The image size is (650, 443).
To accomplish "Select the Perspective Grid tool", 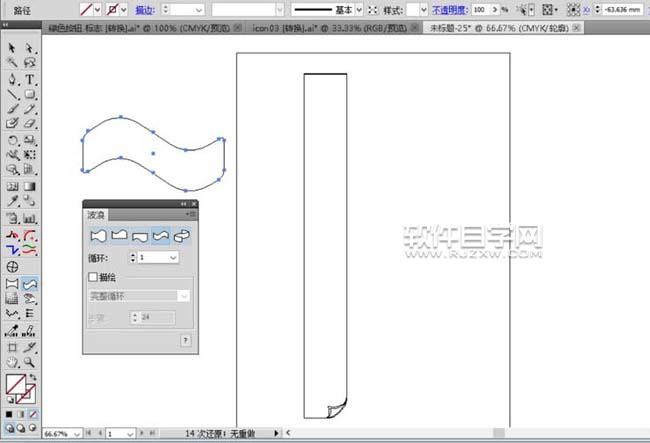I will coord(29,169).
